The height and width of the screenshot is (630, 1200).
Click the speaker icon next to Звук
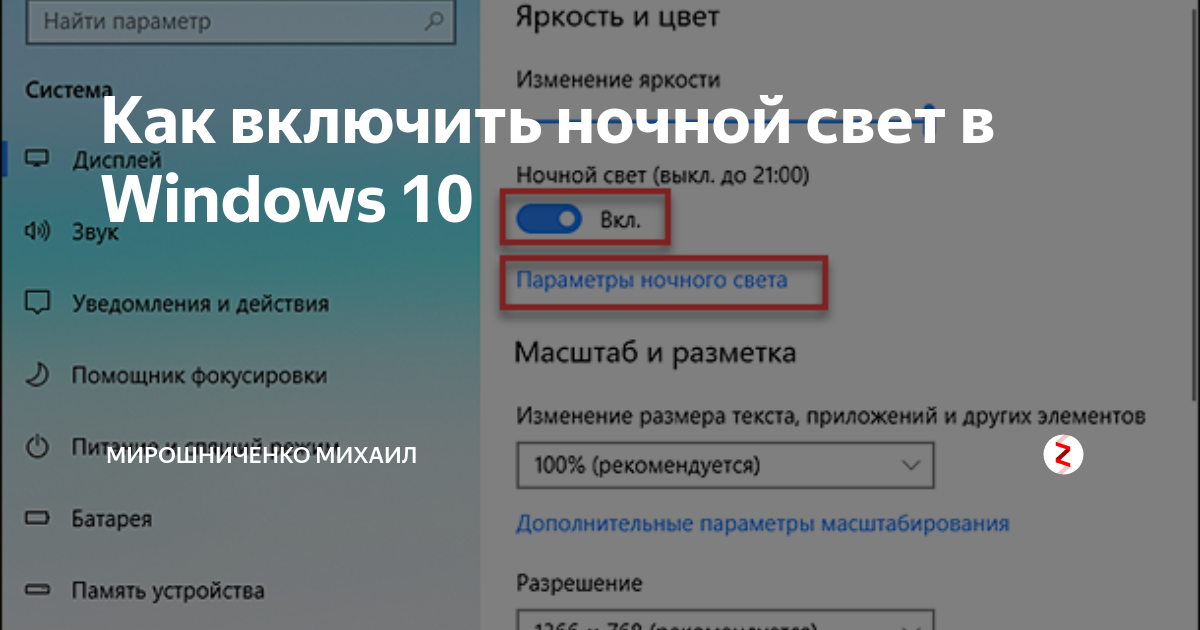(x=39, y=231)
